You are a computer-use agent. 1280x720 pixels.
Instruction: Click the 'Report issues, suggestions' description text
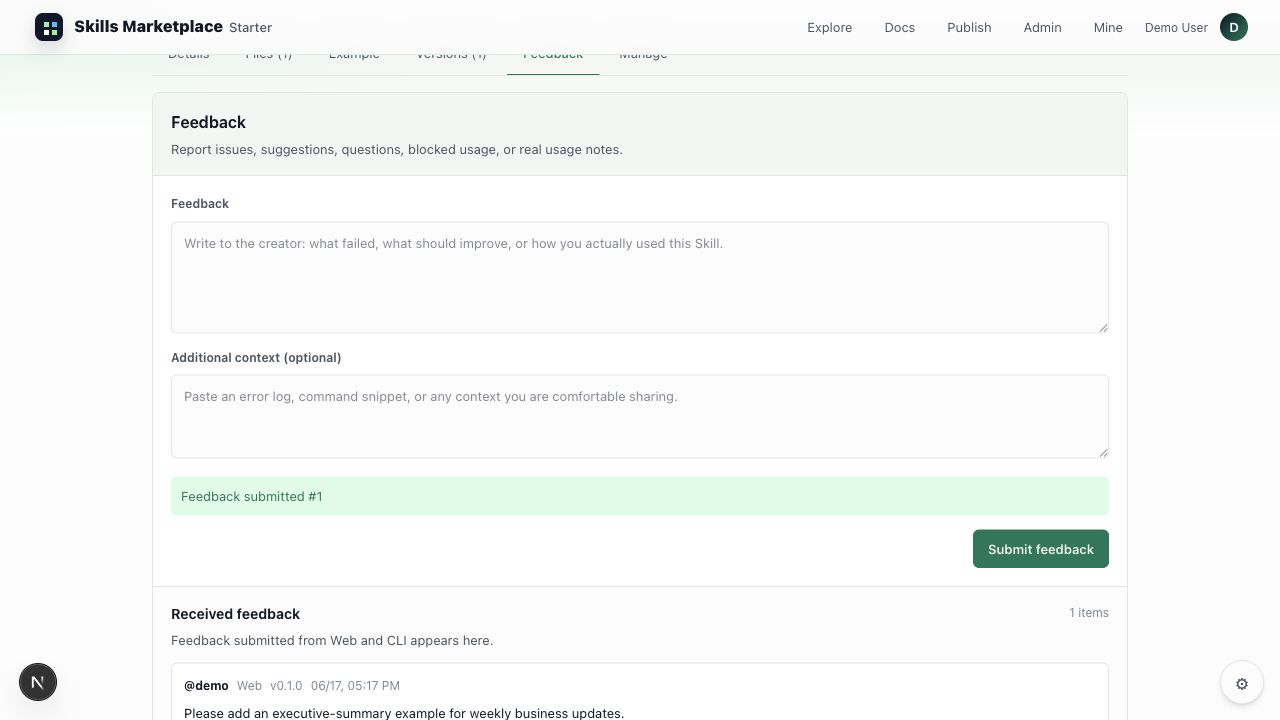point(397,149)
